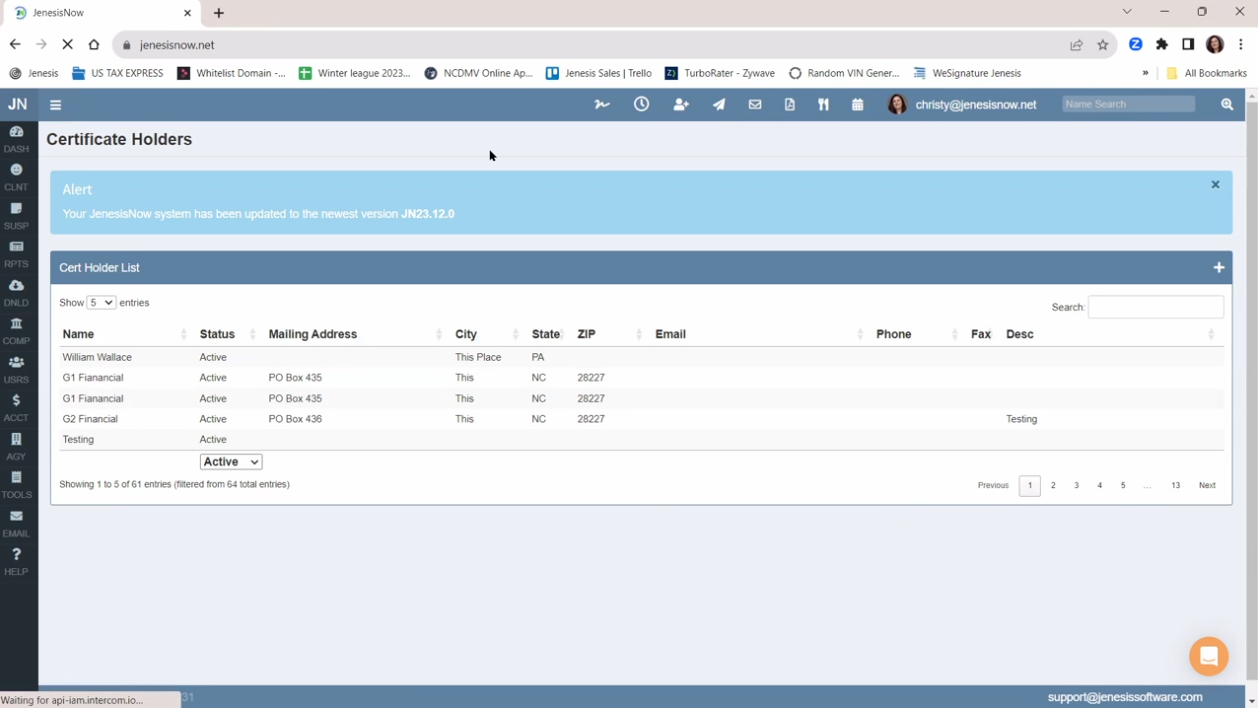Expand the Show entries count dropdown
Screen dimensions: 1258x708
tap(101, 303)
